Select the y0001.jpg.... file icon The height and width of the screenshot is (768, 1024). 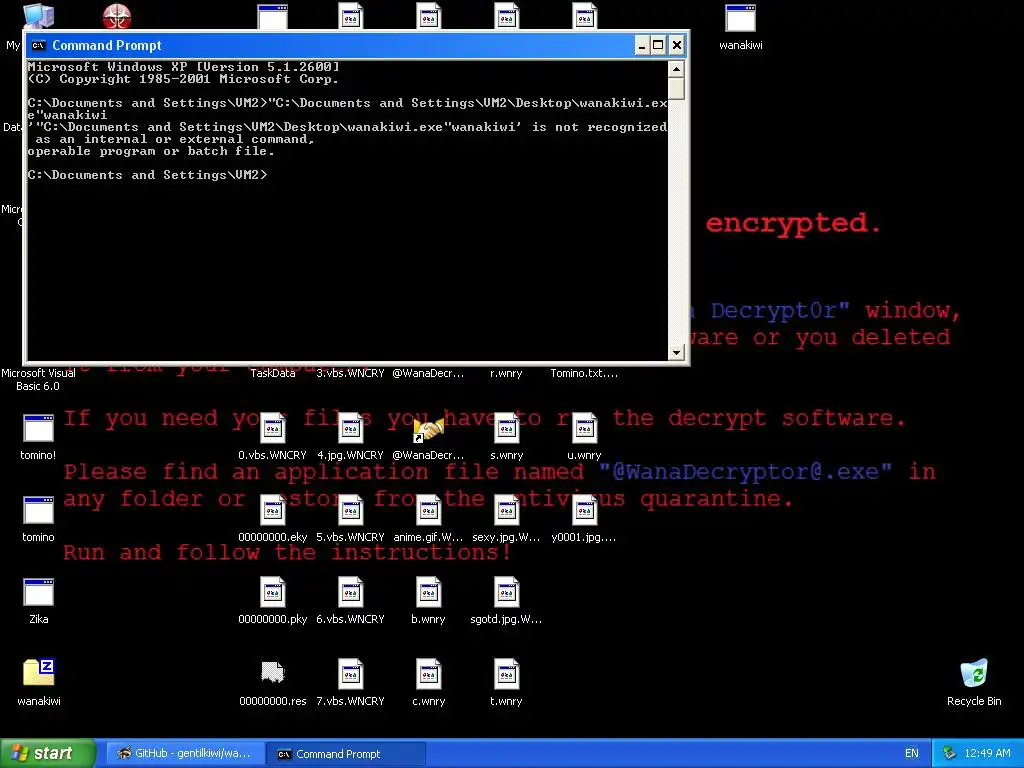584,510
